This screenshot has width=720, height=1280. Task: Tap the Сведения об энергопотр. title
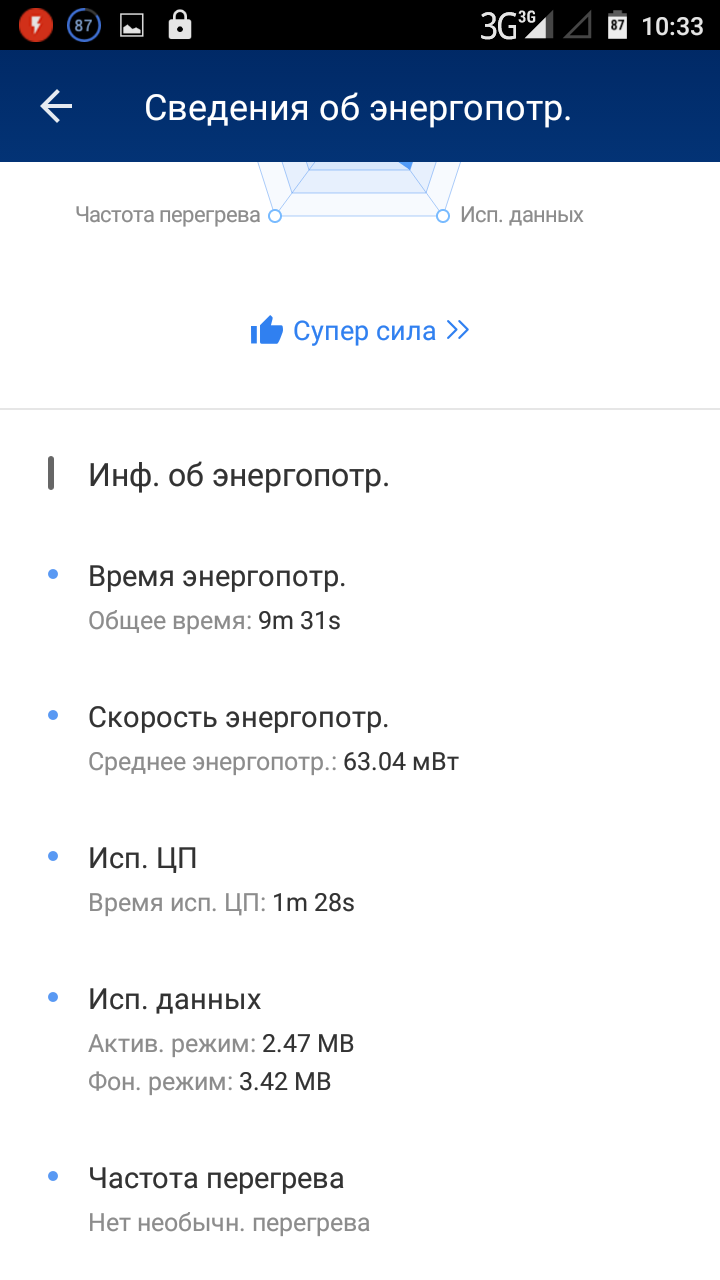[x=358, y=108]
